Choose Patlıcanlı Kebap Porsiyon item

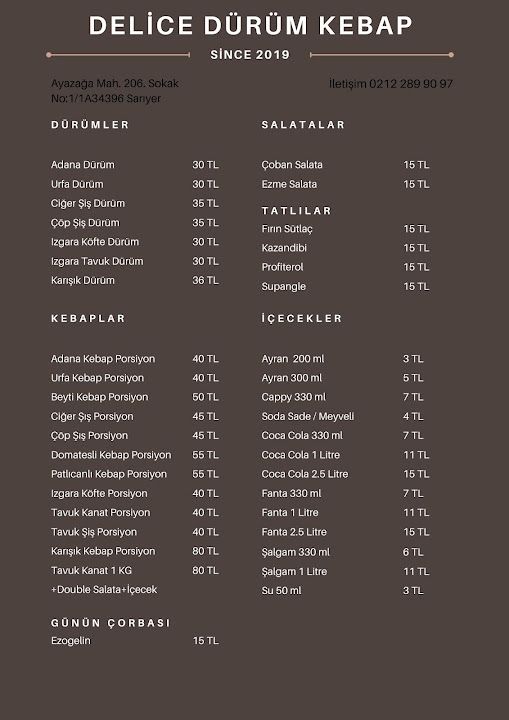135,474
